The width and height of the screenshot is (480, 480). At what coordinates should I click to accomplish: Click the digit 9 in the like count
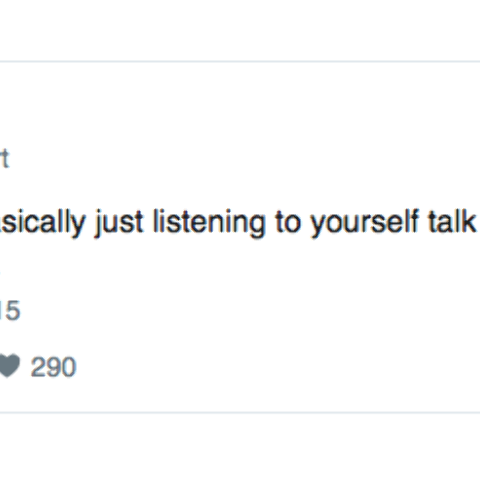53,367
